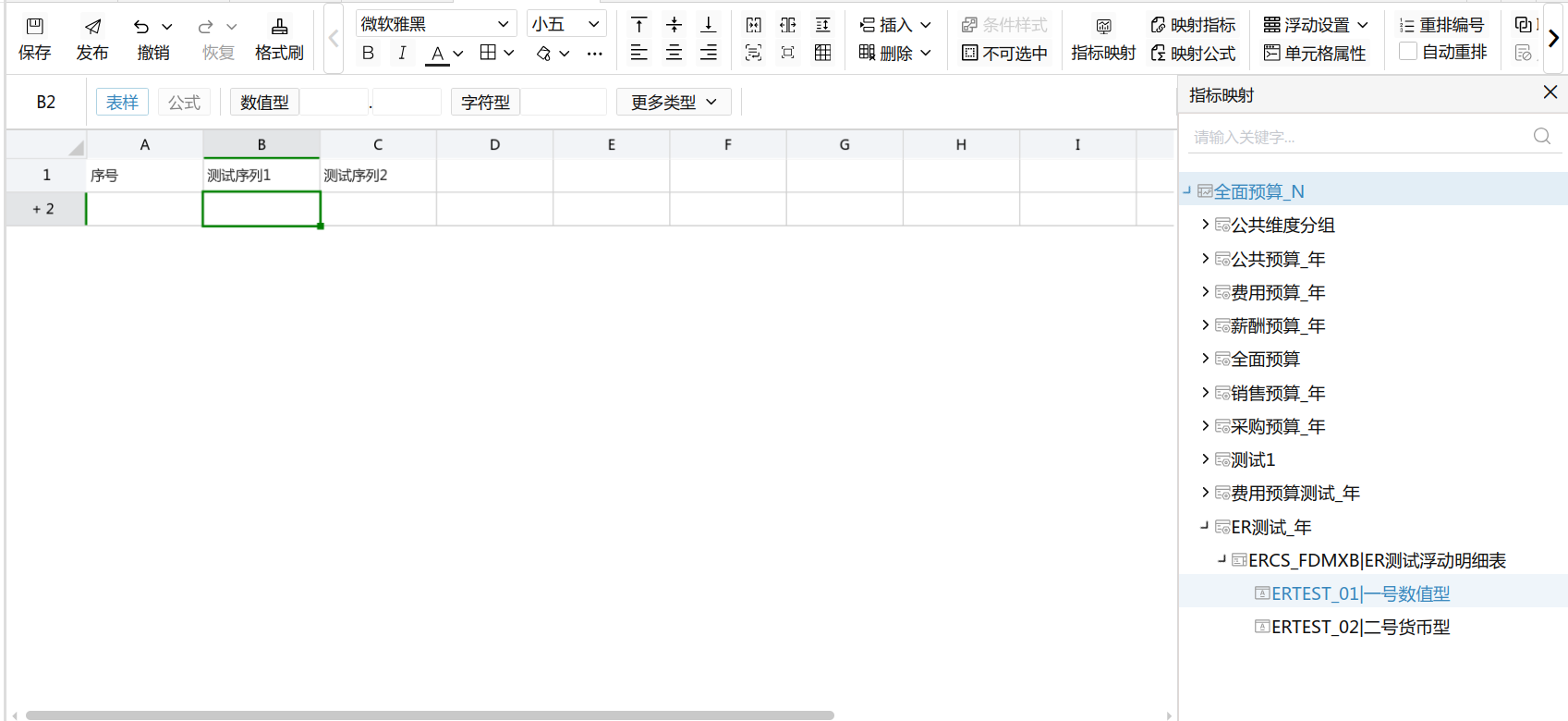
Task: Select ERTEST_02|二号货币型 tree item
Action: point(1360,628)
